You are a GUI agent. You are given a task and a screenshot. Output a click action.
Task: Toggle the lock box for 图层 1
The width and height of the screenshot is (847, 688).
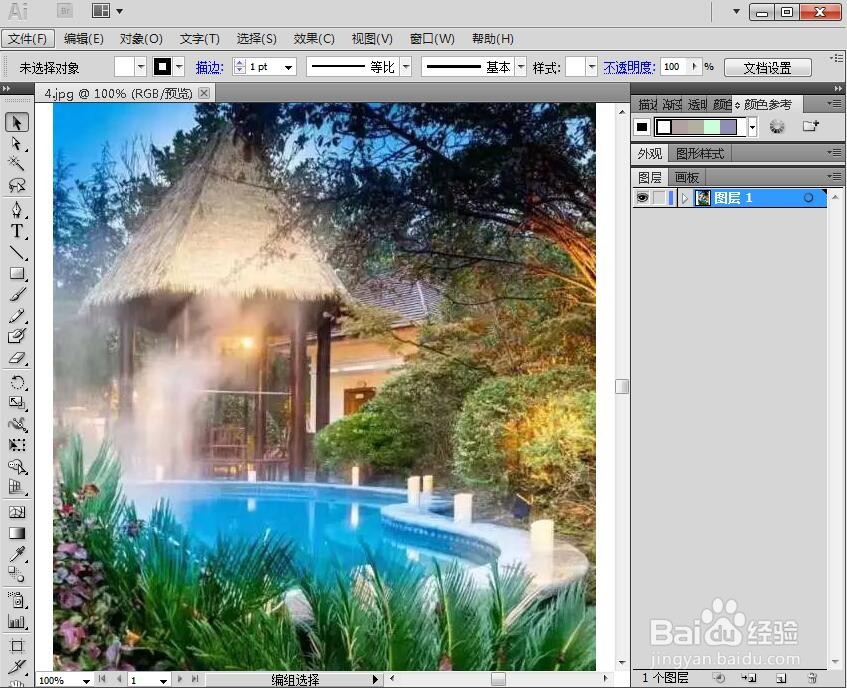658,198
